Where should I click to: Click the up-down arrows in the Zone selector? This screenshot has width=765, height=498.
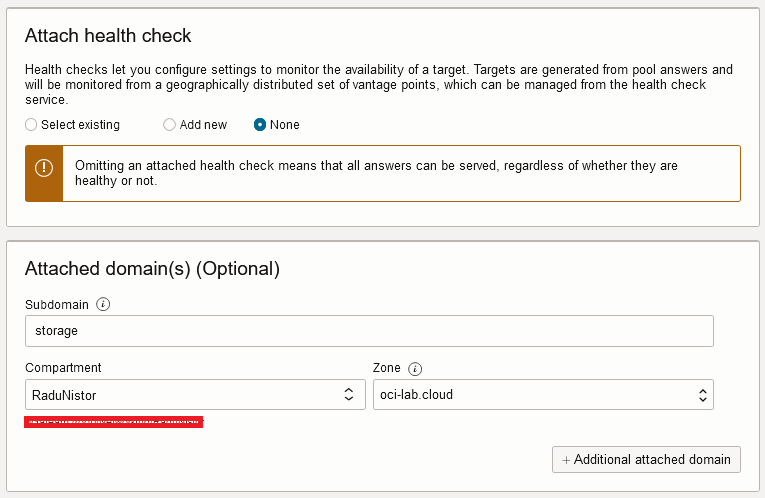point(702,395)
